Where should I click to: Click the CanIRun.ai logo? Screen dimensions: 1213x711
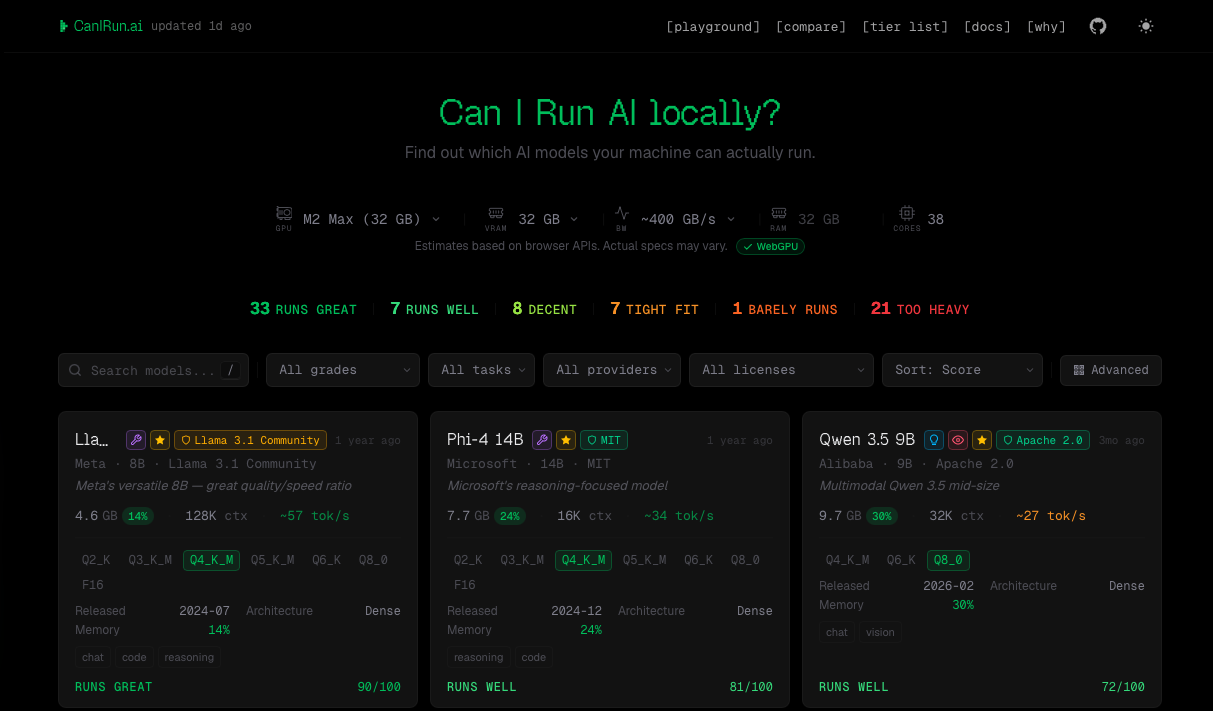click(101, 26)
